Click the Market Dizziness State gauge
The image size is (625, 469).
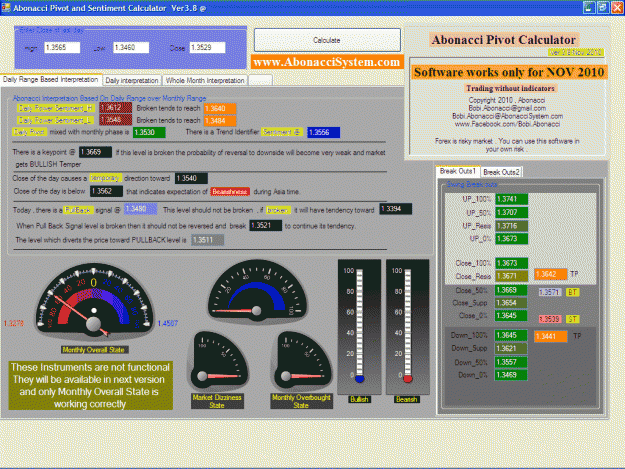click(218, 361)
